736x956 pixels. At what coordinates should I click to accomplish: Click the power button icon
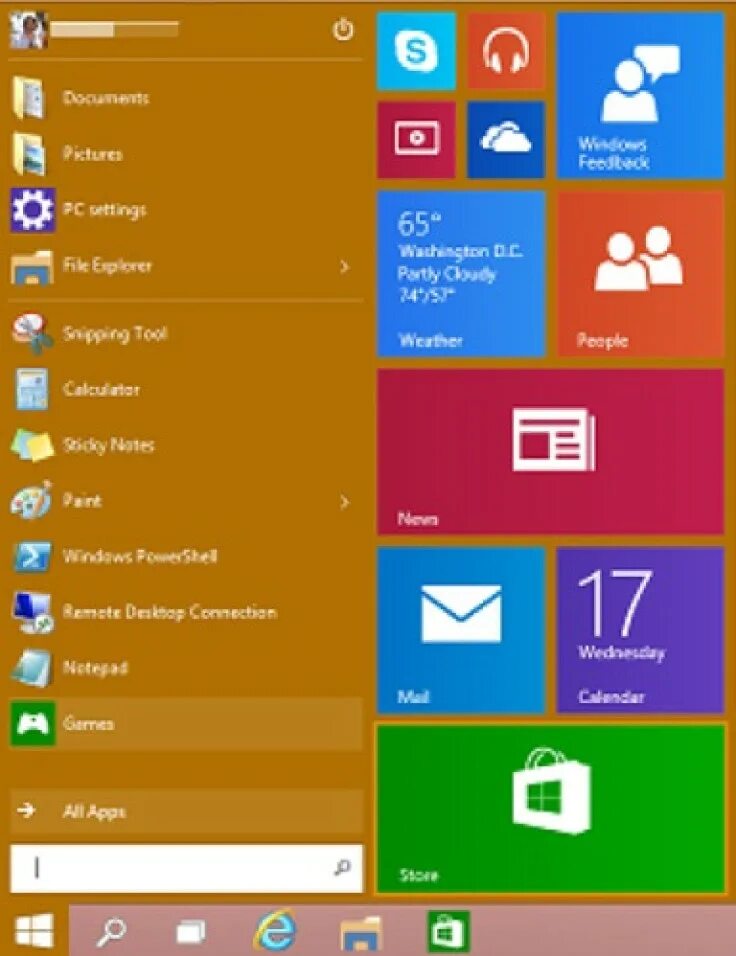[x=343, y=29]
